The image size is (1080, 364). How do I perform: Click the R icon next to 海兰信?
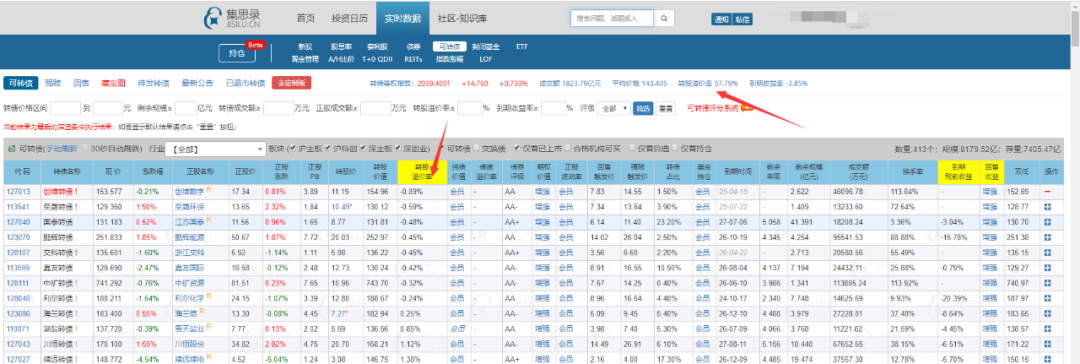201,312
